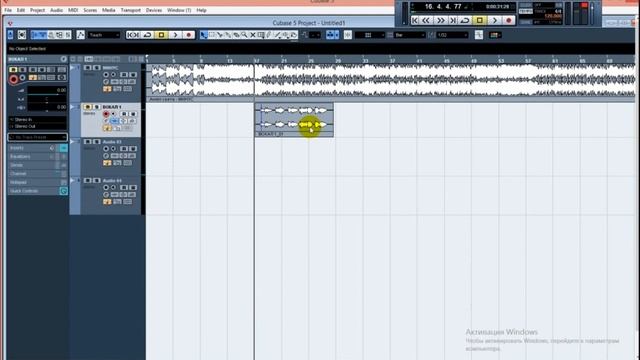Click Record on the Transport panel
Viewport: 640px width, 360px height.
point(509,20)
